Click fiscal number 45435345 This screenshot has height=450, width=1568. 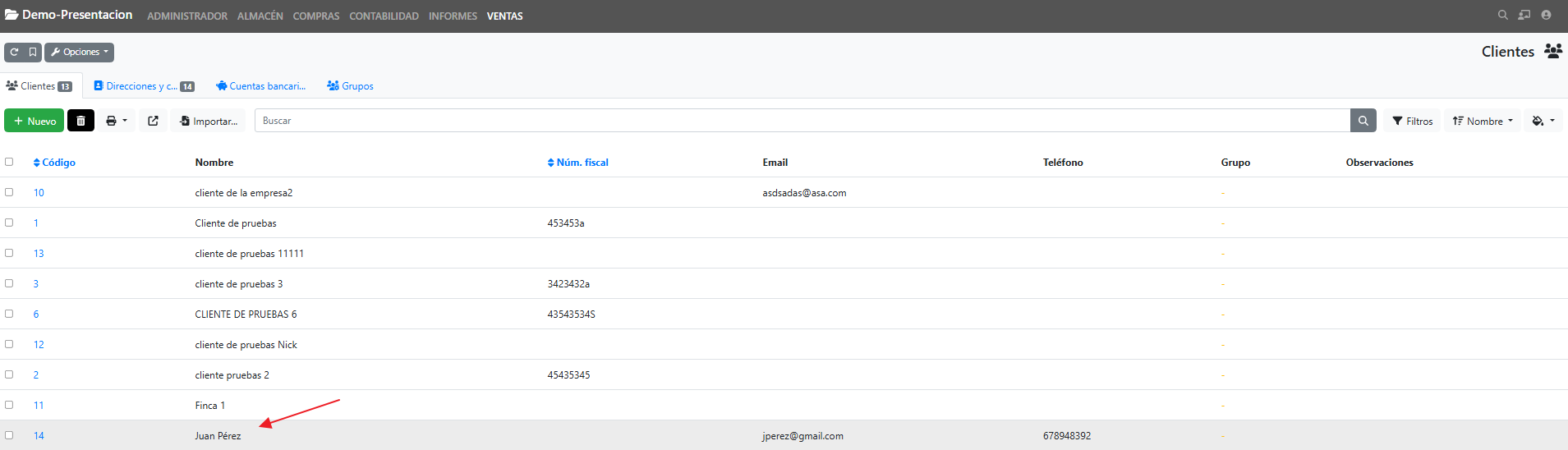[x=568, y=375]
